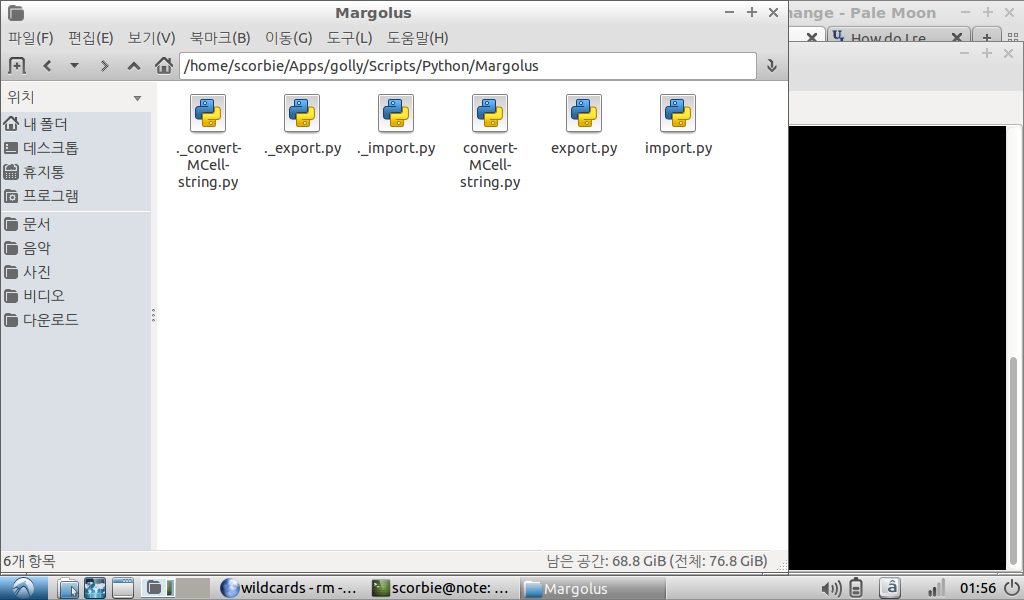Open the 북마크(B) menu
The image size is (1024, 600).
click(220, 38)
